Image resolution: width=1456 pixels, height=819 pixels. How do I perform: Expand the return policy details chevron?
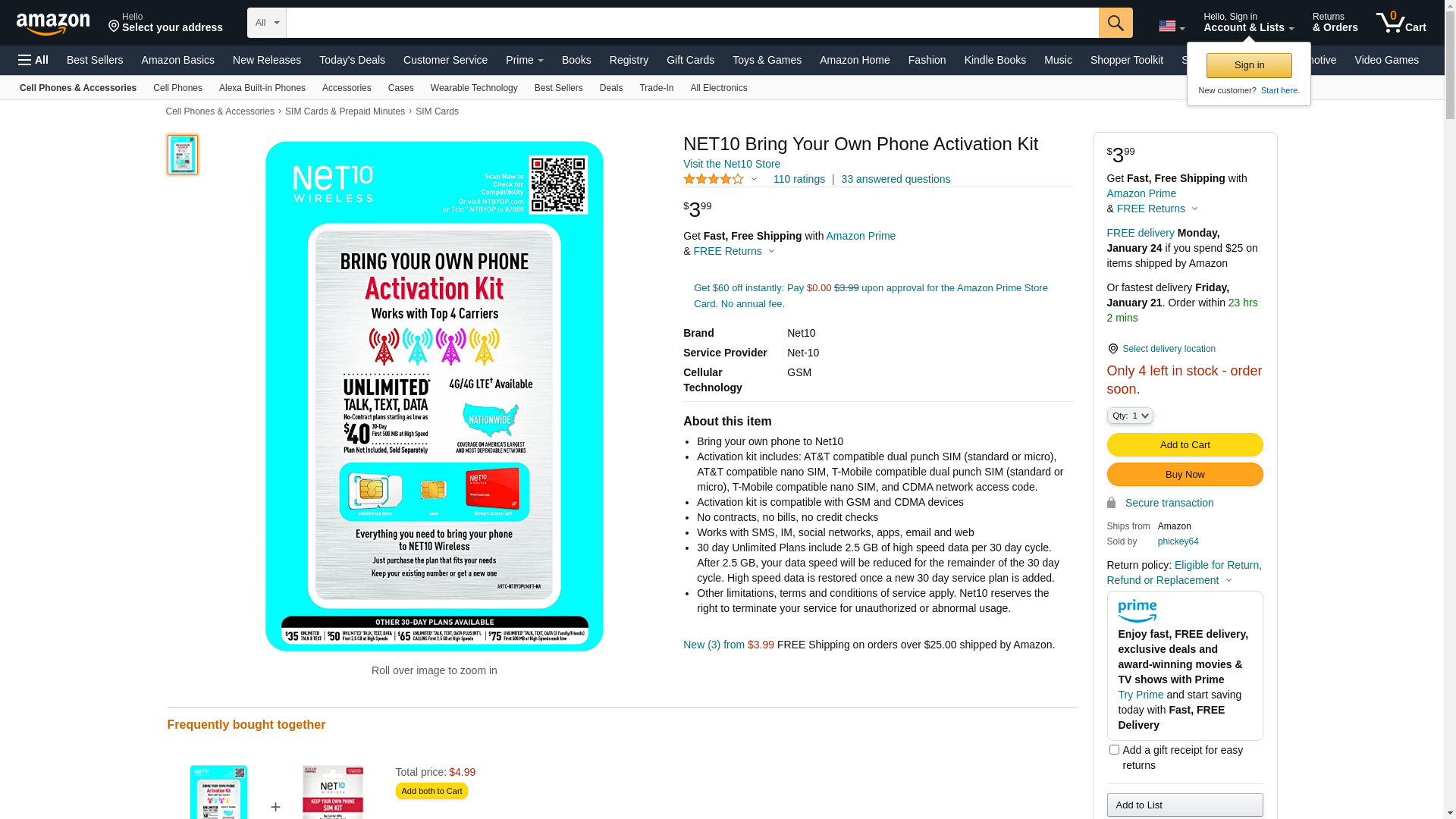[x=1228, y=581]
